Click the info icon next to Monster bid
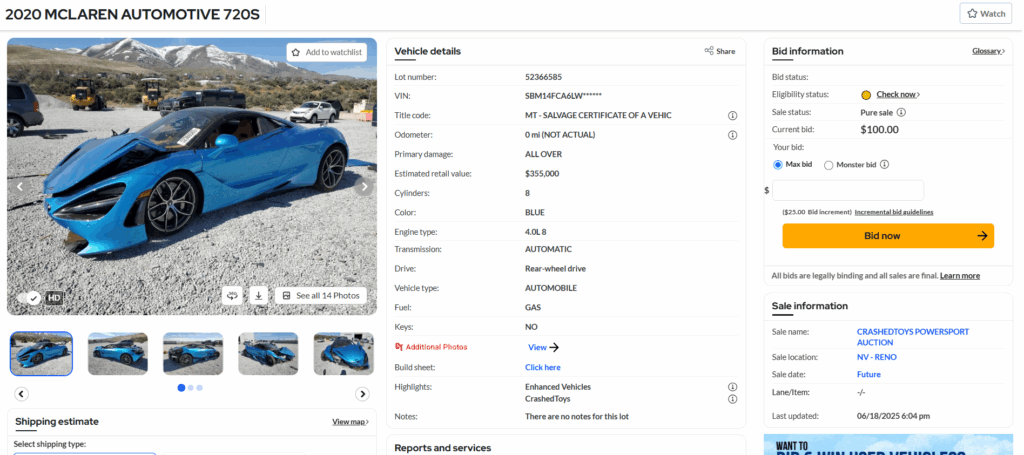Screen dimensions: 1024x455 [x=884, y=165]
